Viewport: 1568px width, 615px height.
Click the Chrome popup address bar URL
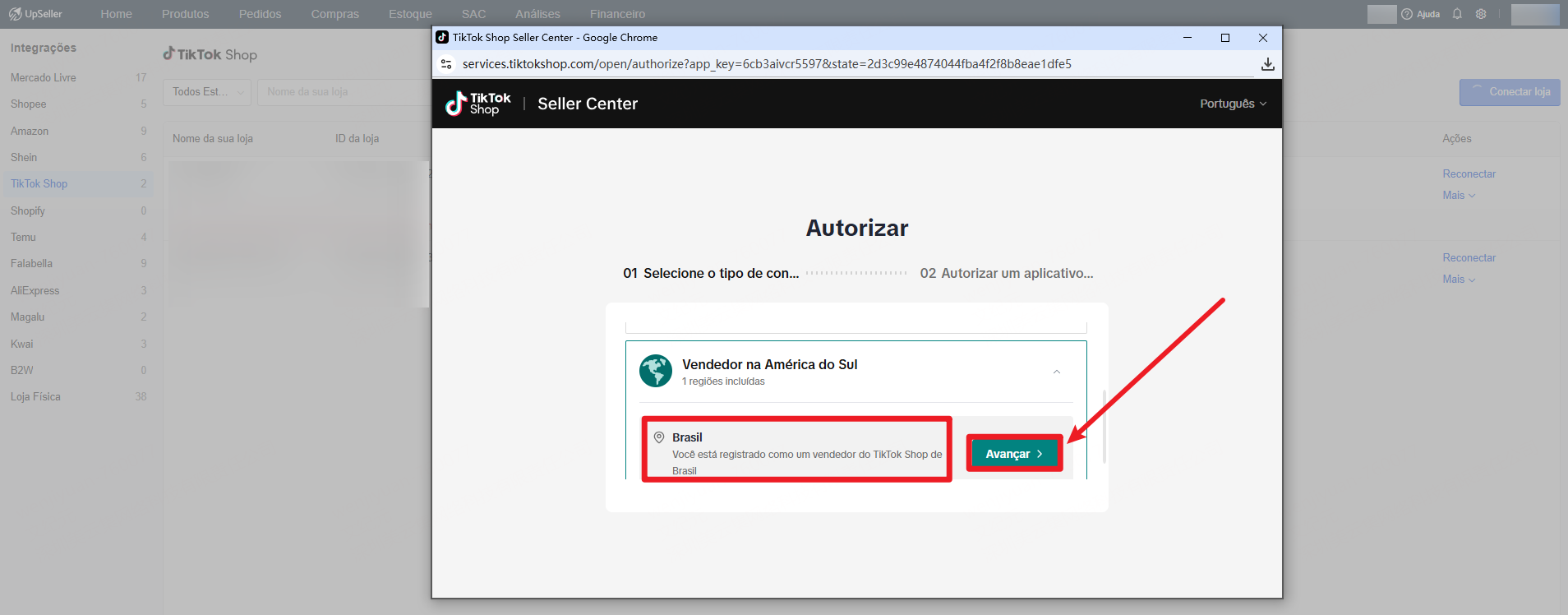767,64
